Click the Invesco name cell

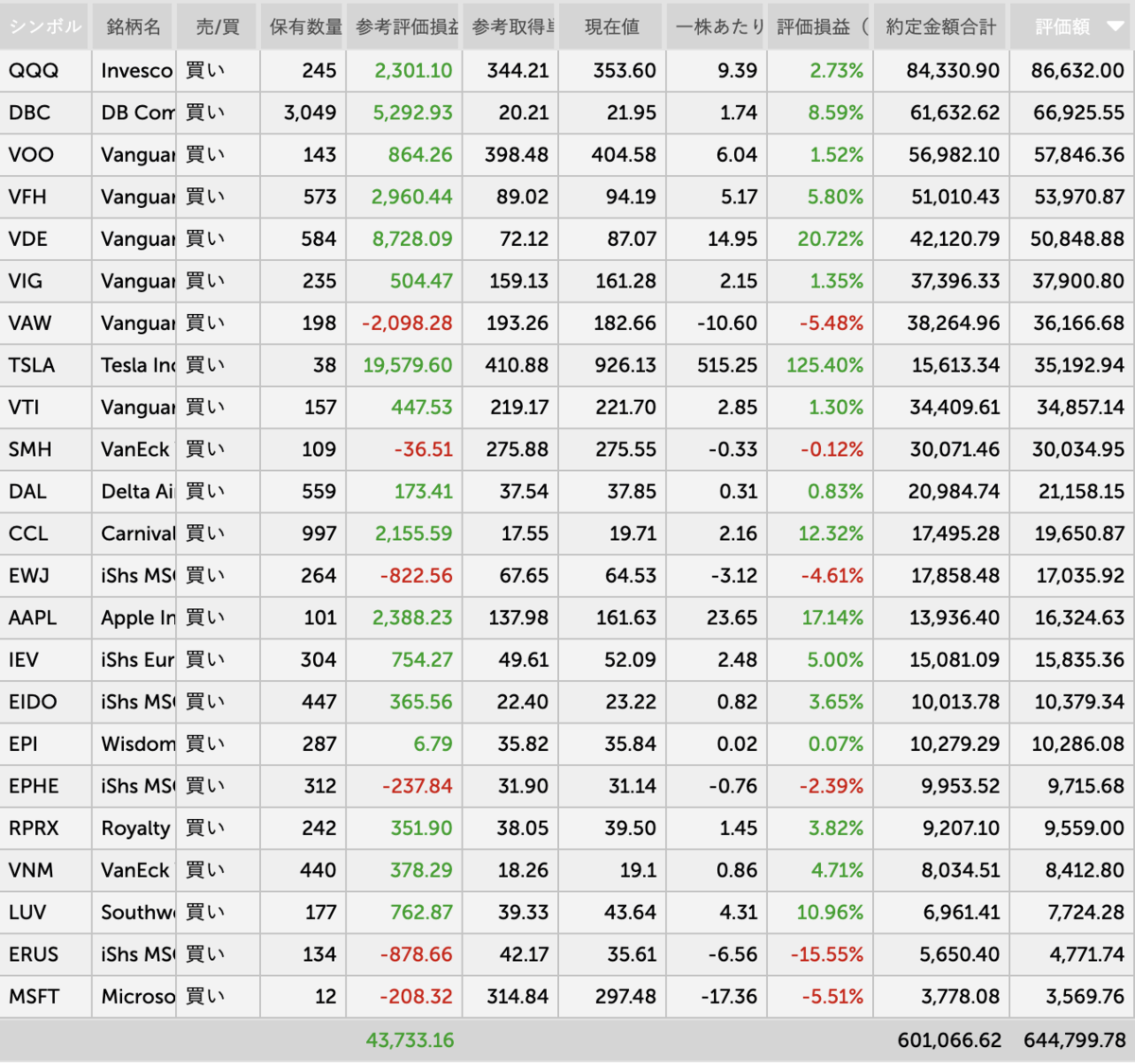(x=133, y=71)
